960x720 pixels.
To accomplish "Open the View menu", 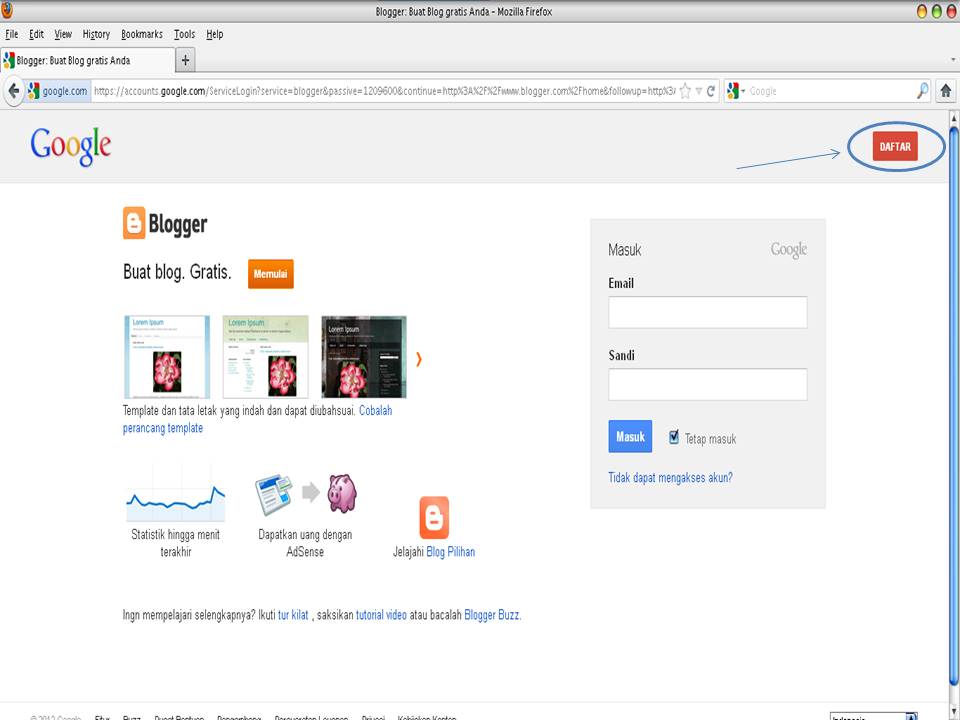I will pyautogui.click(x=63, y=34).
